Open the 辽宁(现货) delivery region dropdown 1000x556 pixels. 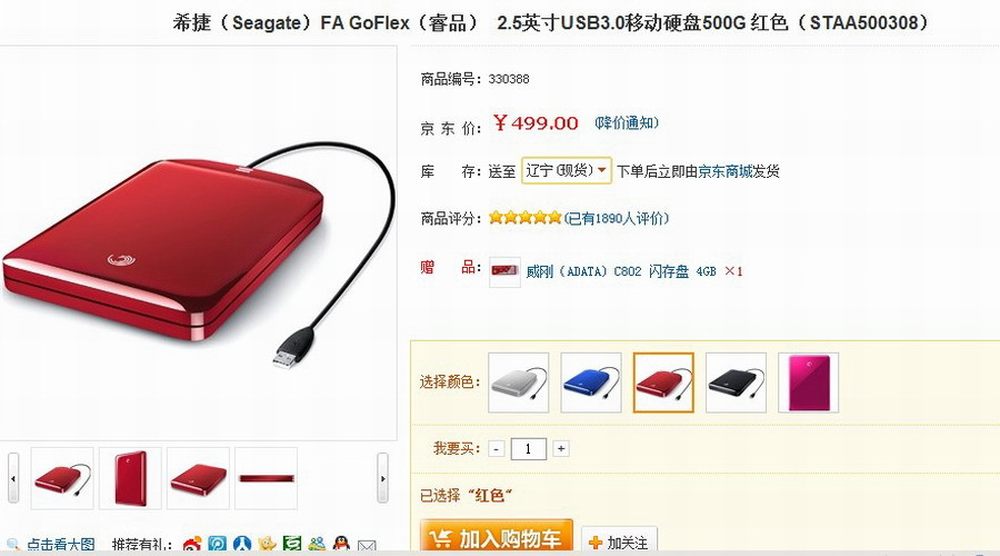[566, 170]
